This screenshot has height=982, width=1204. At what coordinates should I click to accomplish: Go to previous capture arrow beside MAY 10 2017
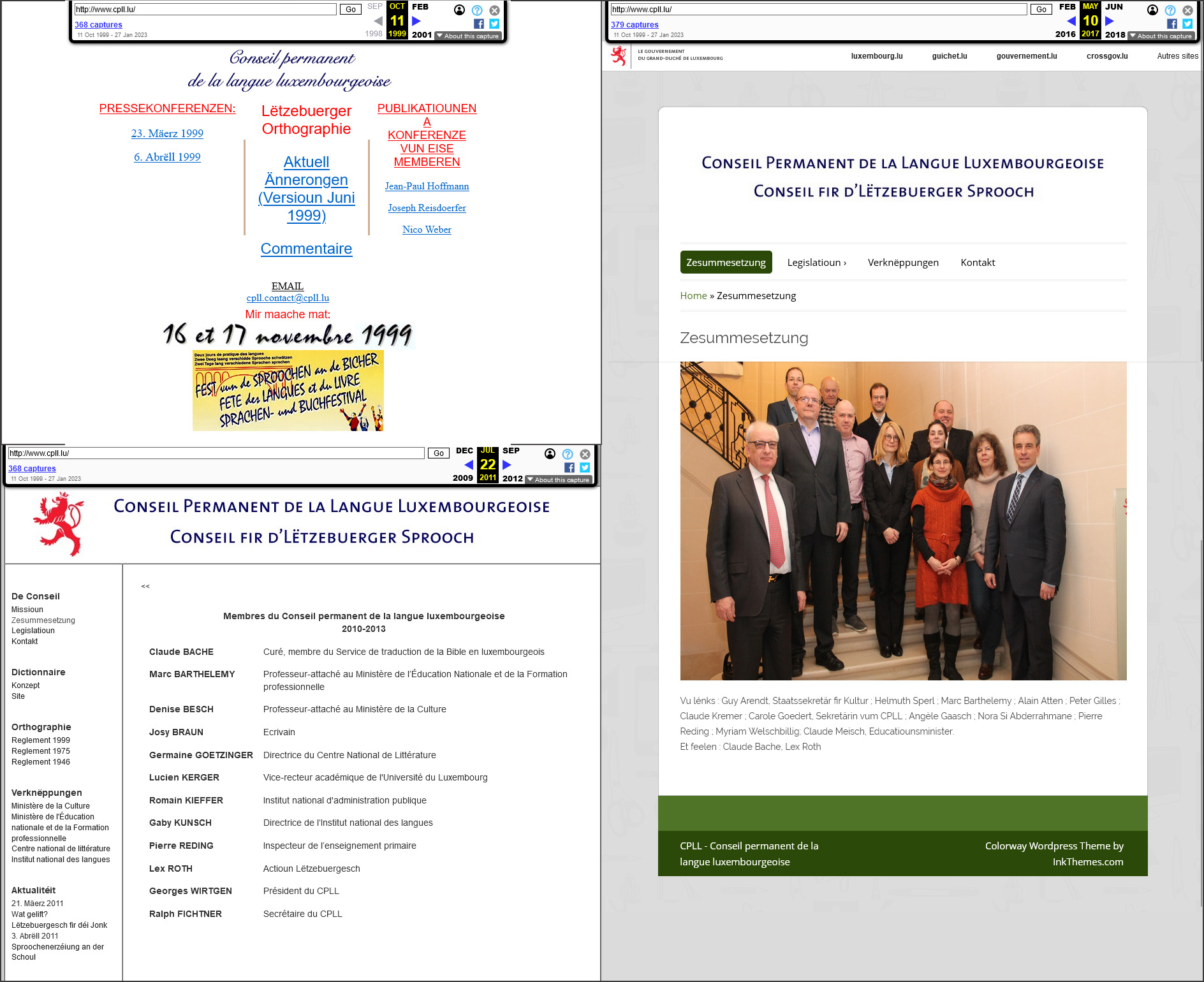tap(1071, 21)
